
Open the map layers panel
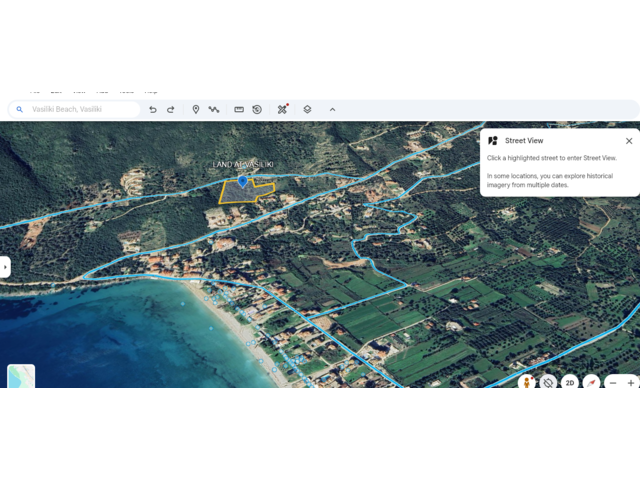(307, 110)
